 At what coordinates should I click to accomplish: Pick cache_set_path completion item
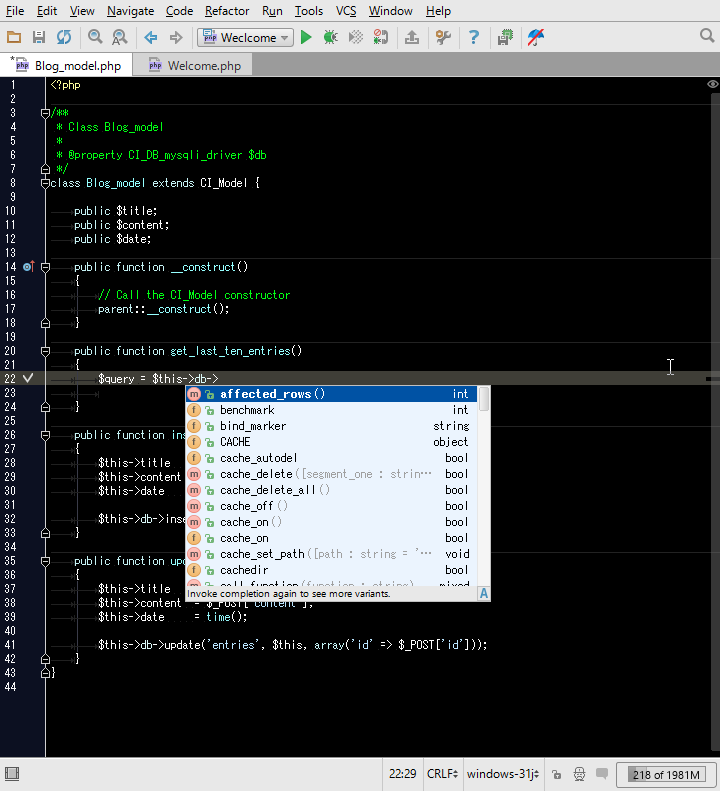tap(331, 554)
